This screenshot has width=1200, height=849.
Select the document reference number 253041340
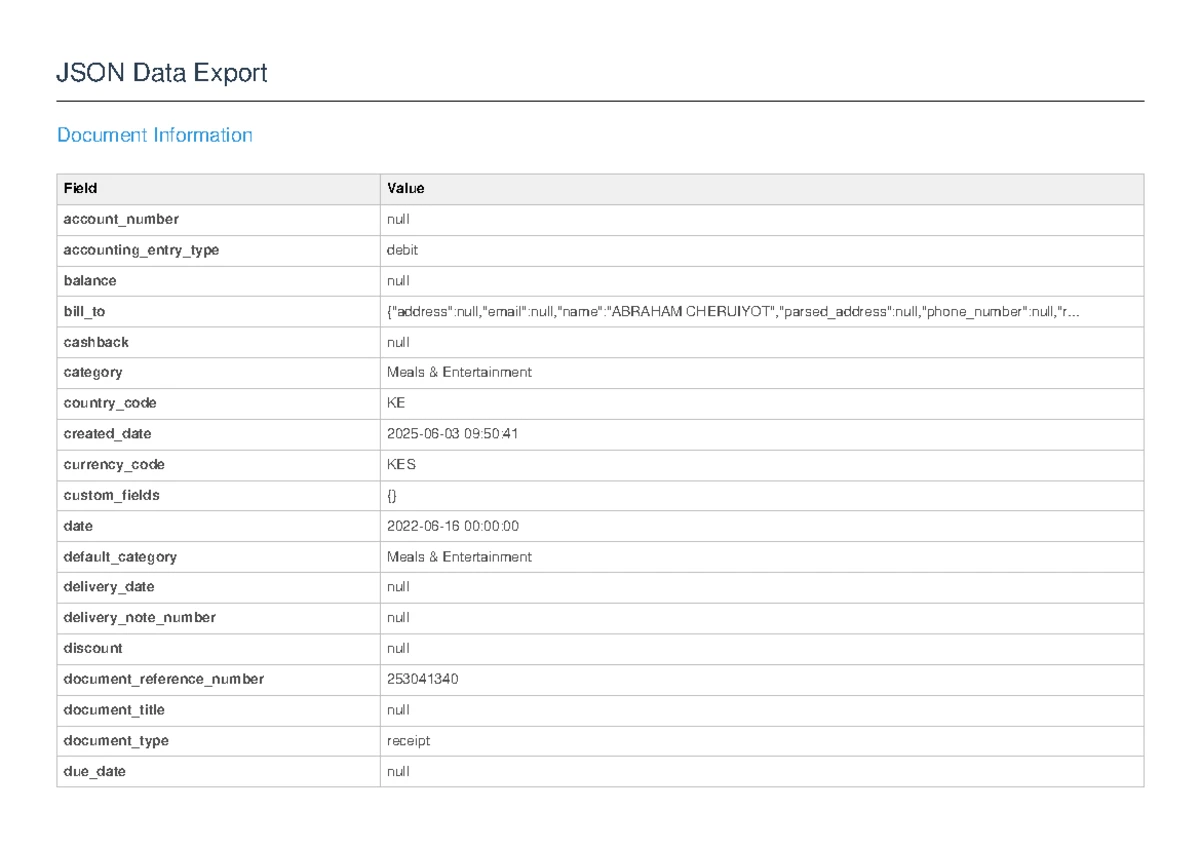(422, 679)
